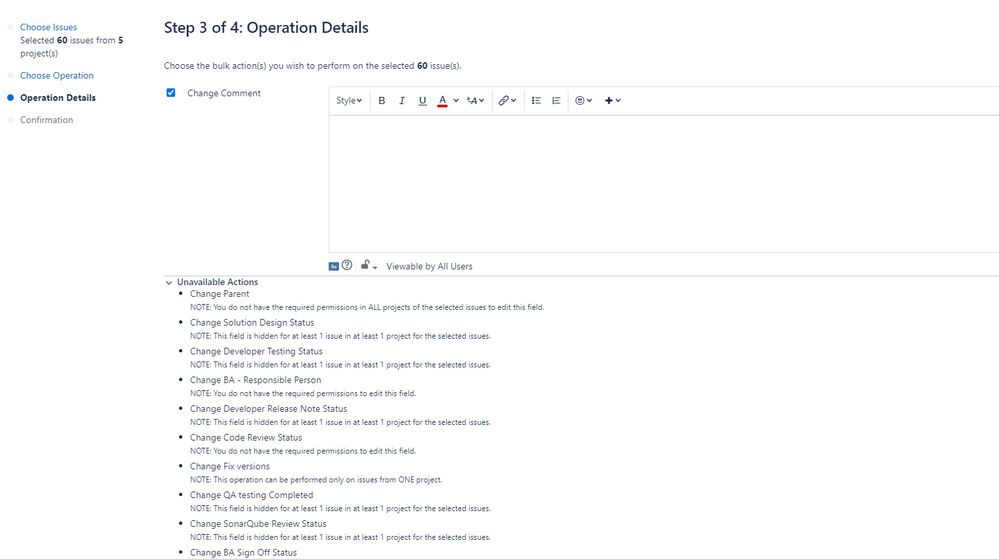Click 'Change BA Sign Off Status' entry

point(243,553)
